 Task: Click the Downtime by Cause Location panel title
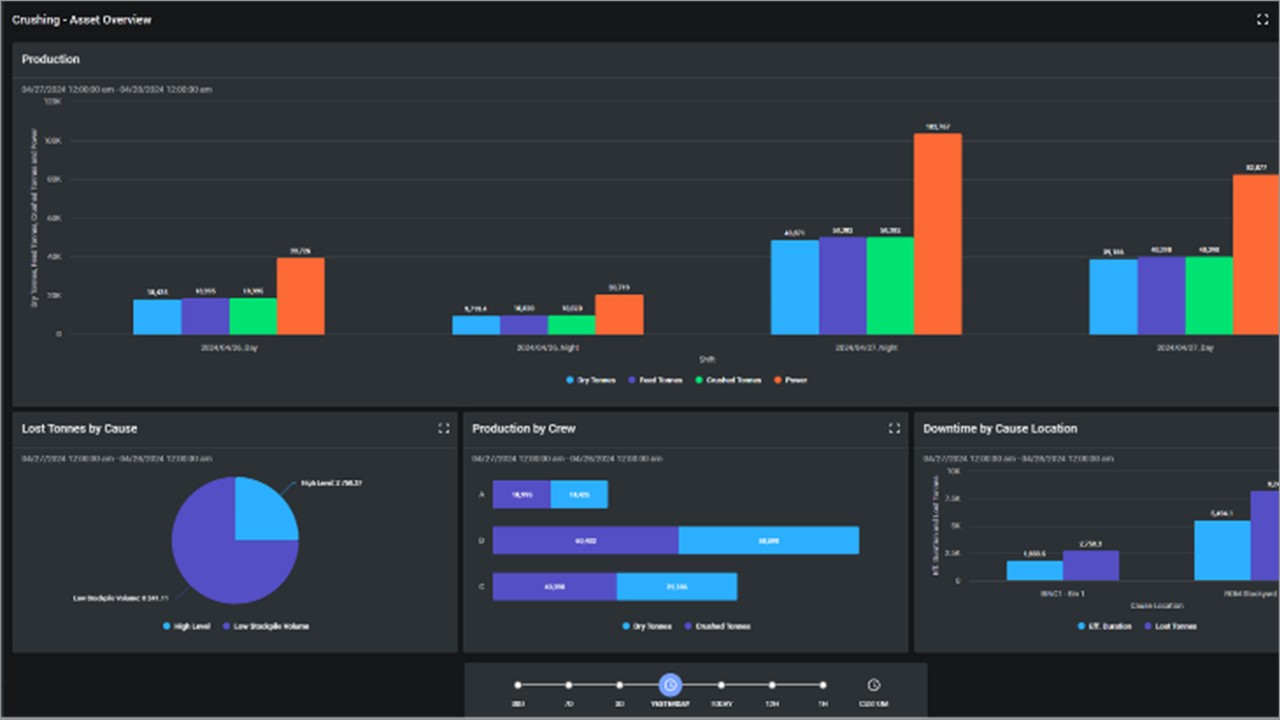coord(999,428)
